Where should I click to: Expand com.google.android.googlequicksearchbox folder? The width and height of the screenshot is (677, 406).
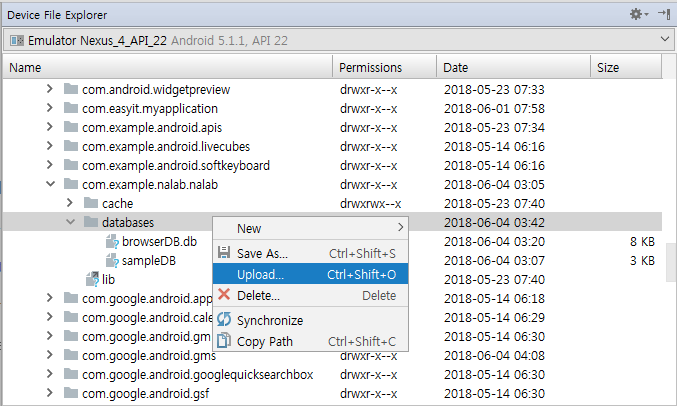50,374
